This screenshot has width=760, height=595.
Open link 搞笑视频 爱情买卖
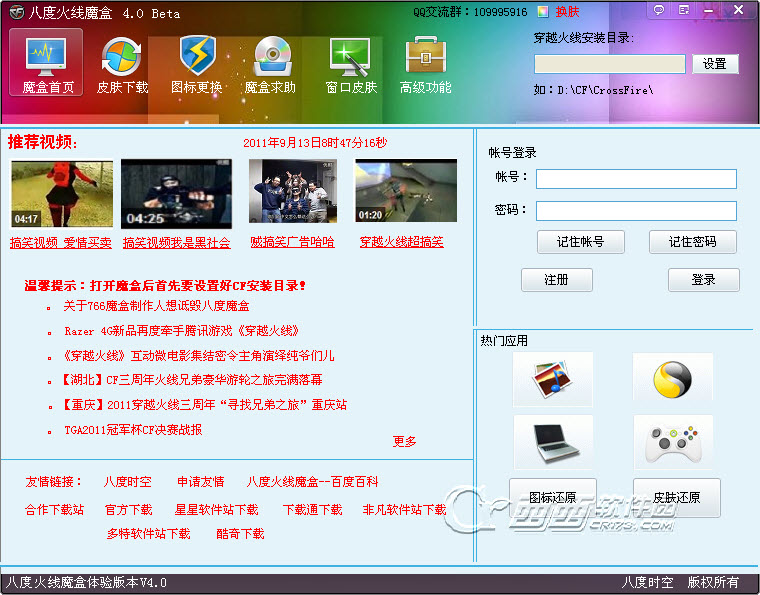pyautogui.click(x=61, y=243)
